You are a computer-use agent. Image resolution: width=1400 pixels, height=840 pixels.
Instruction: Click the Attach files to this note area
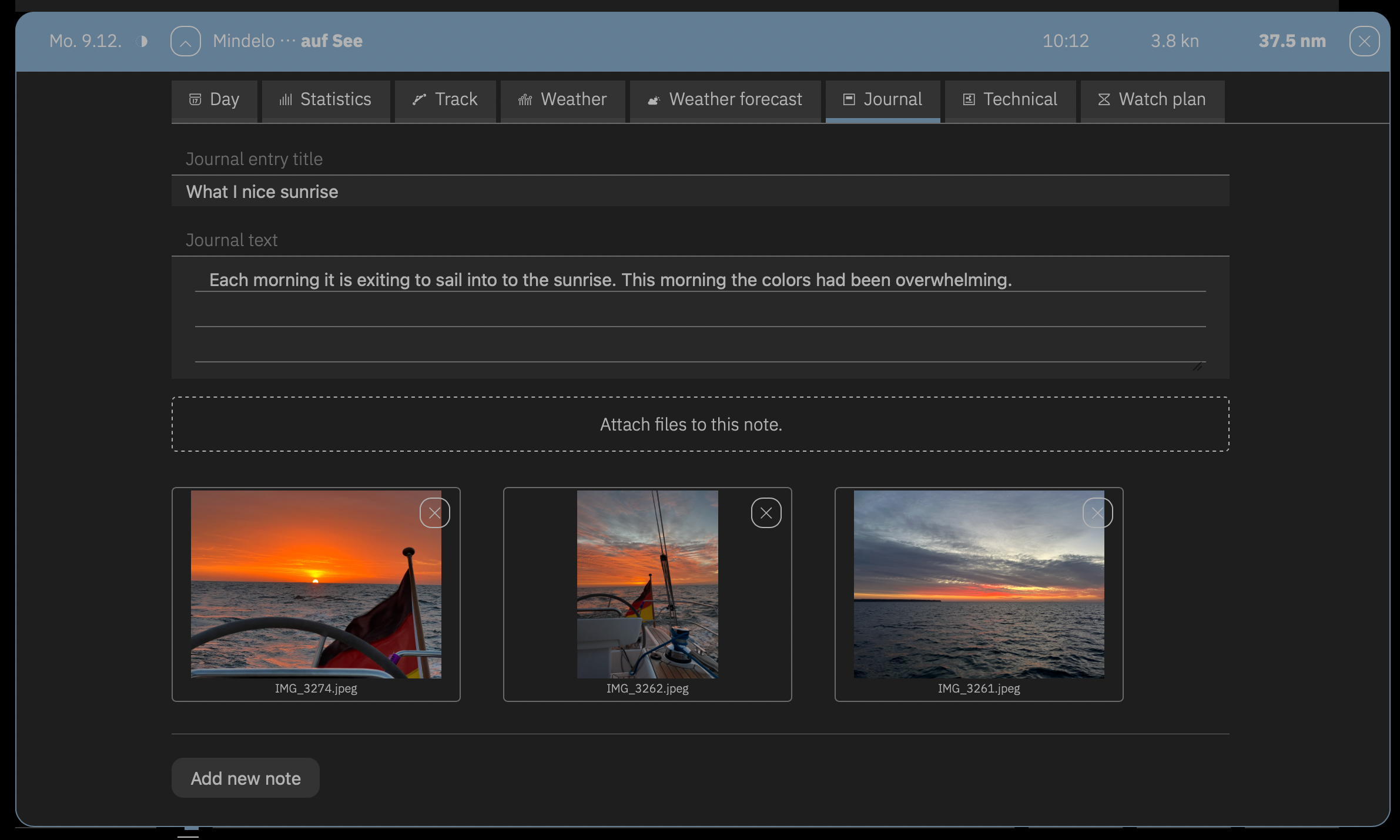coord(699,424)
